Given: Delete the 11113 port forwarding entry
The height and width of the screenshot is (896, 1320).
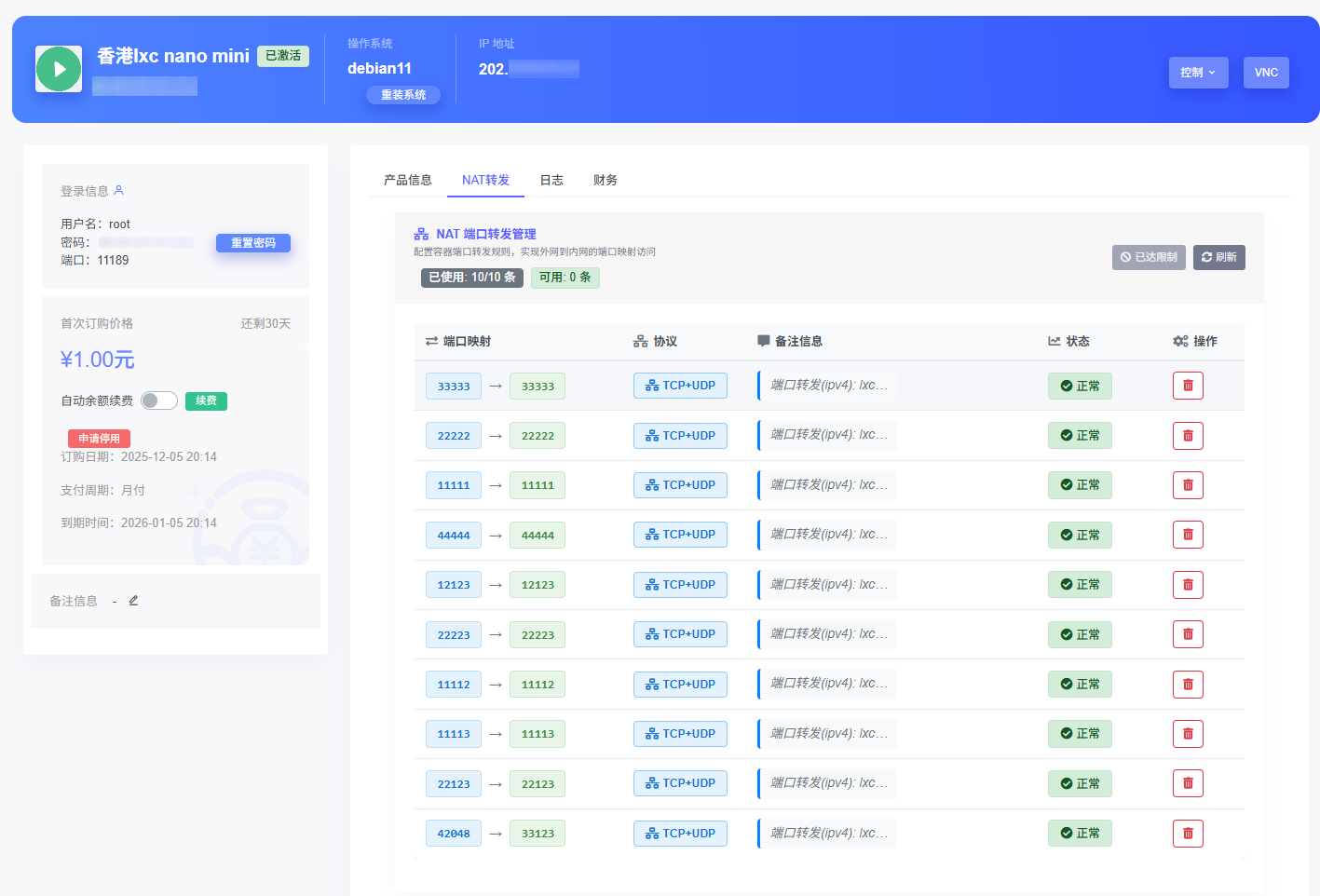Looking at the screenshot, I should [x=1188, y=734].
